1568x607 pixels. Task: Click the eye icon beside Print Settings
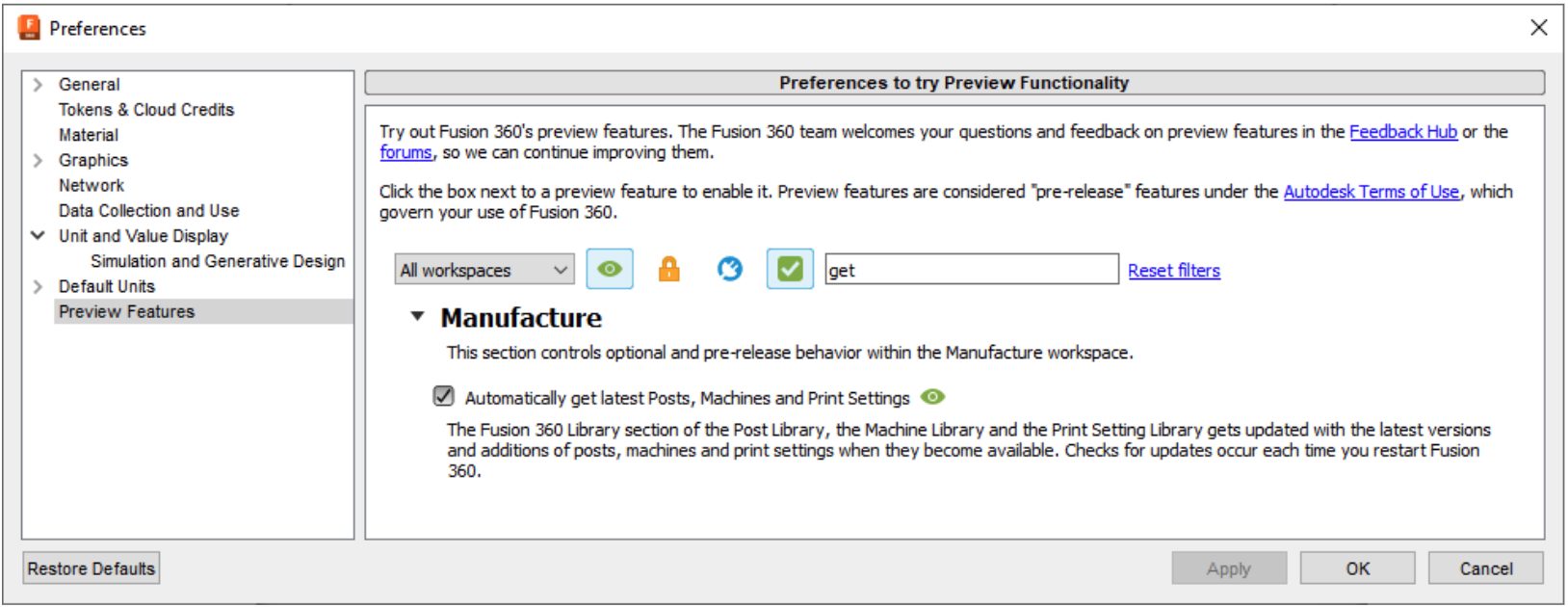point(932,397)
